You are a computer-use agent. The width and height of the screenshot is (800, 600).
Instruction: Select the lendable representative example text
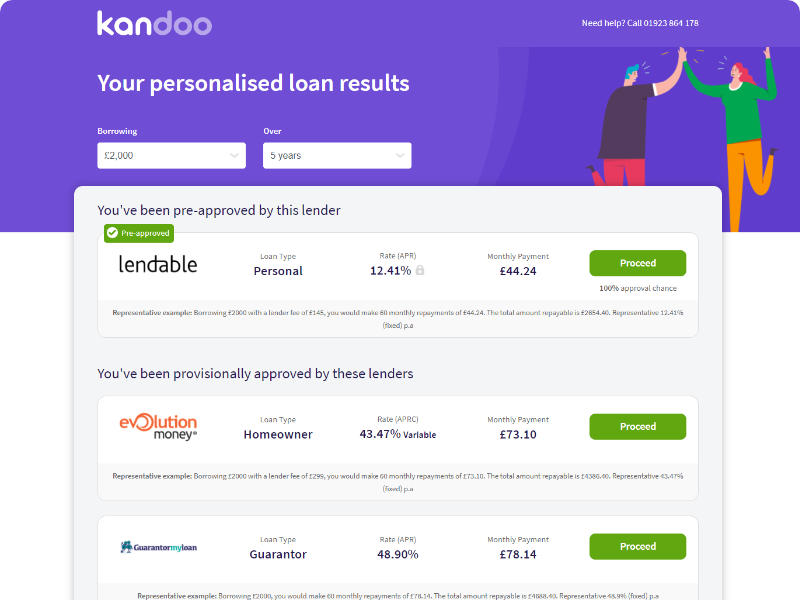point(398,318)
